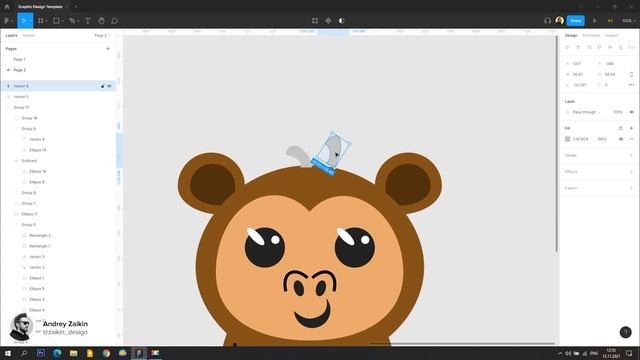The width and height of the screenshot is (640, 360).
Task: Click the align left icon
Action: [567, 47]
